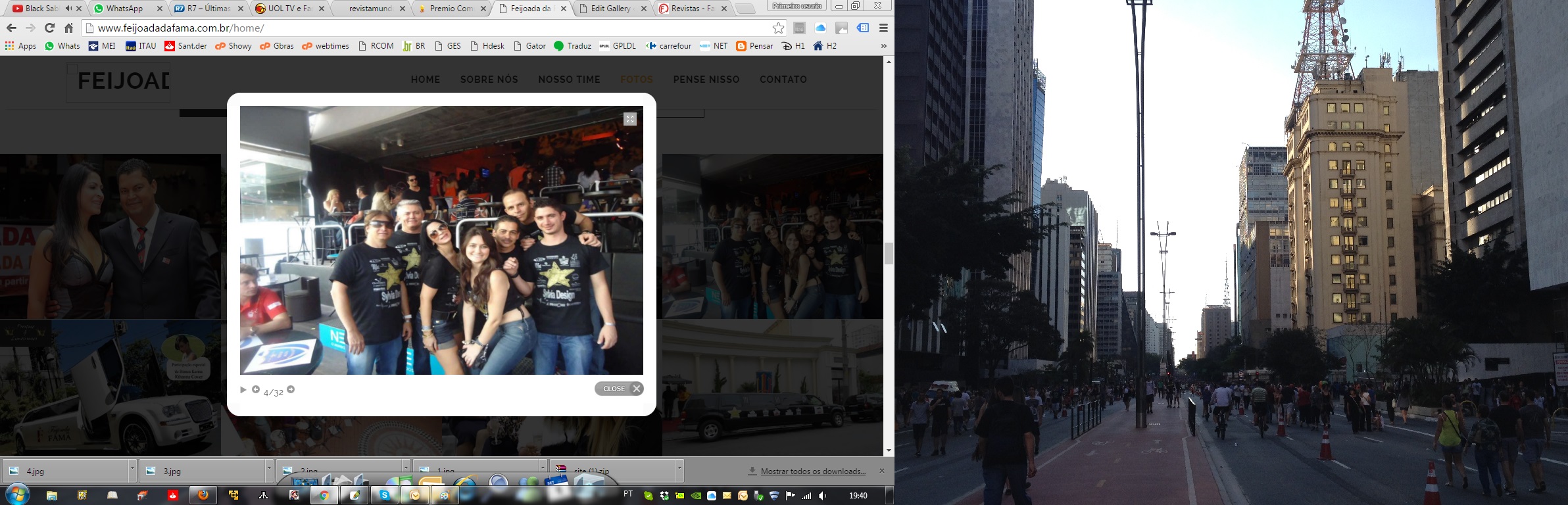Open the downloaded 3.jpg file

pos(203,471)
